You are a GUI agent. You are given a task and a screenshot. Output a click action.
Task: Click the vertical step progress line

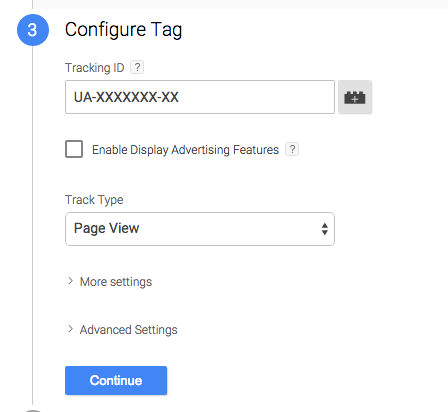[x=33, y=225]
